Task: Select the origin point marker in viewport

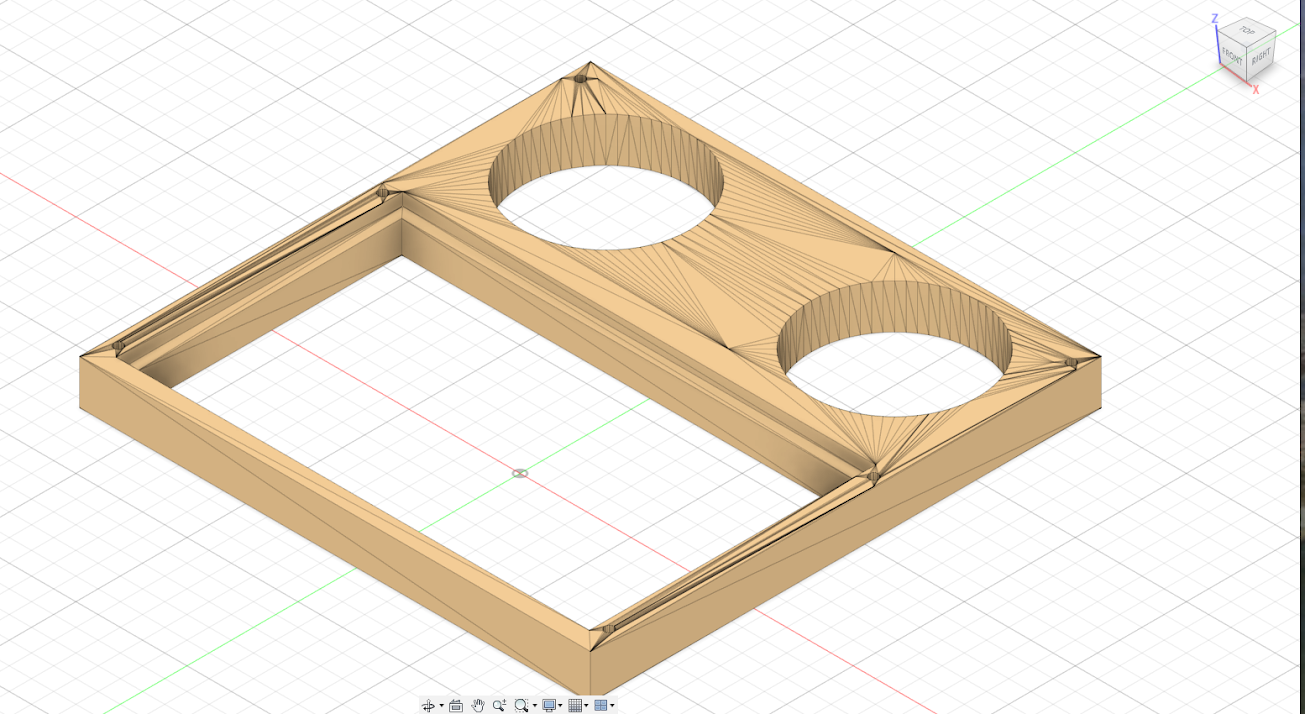Action: (x=520, y=473)
